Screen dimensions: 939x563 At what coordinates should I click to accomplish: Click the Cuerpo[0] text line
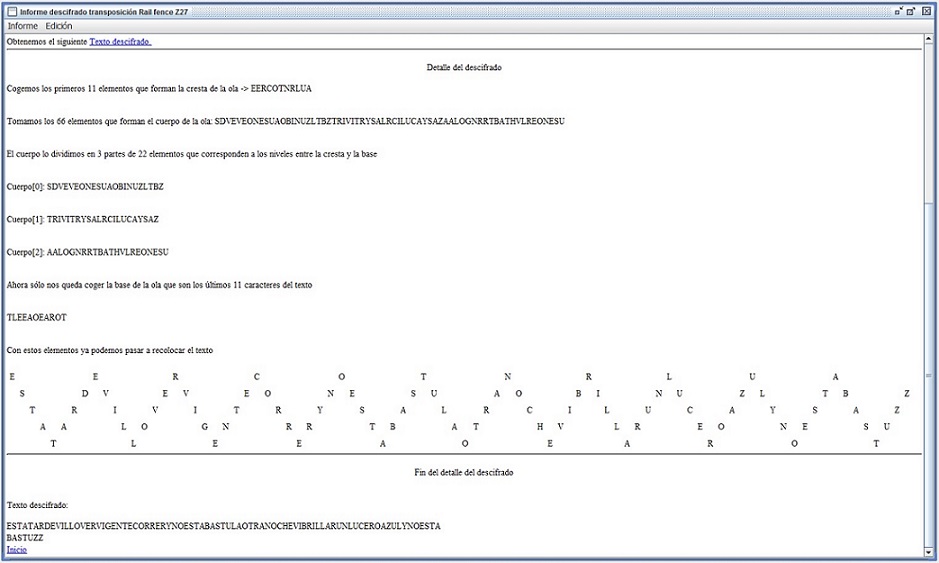(x=85, y=187)
